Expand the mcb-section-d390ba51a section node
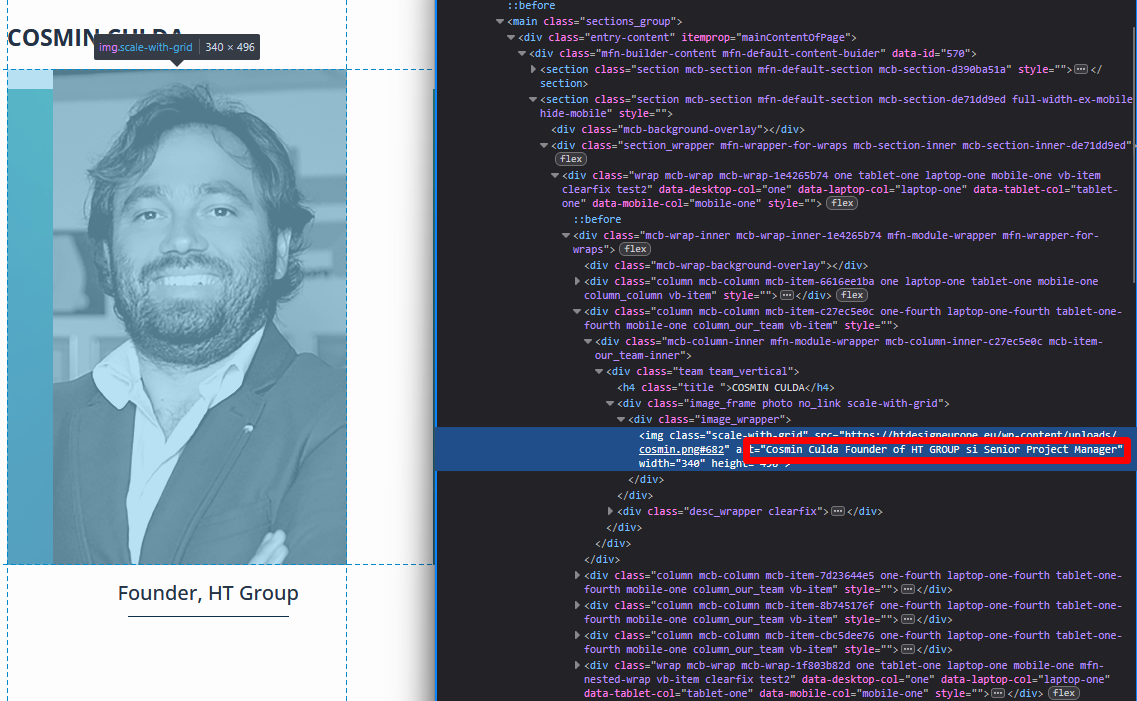 (533, 70)
